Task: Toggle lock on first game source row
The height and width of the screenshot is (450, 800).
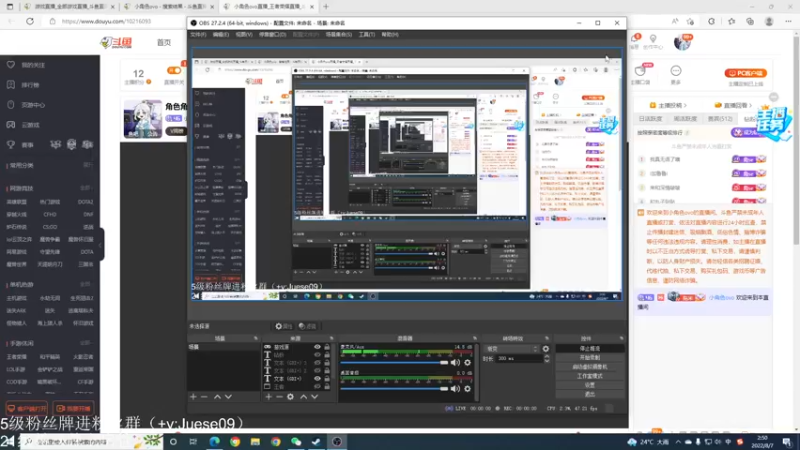Action: [327, 347]
